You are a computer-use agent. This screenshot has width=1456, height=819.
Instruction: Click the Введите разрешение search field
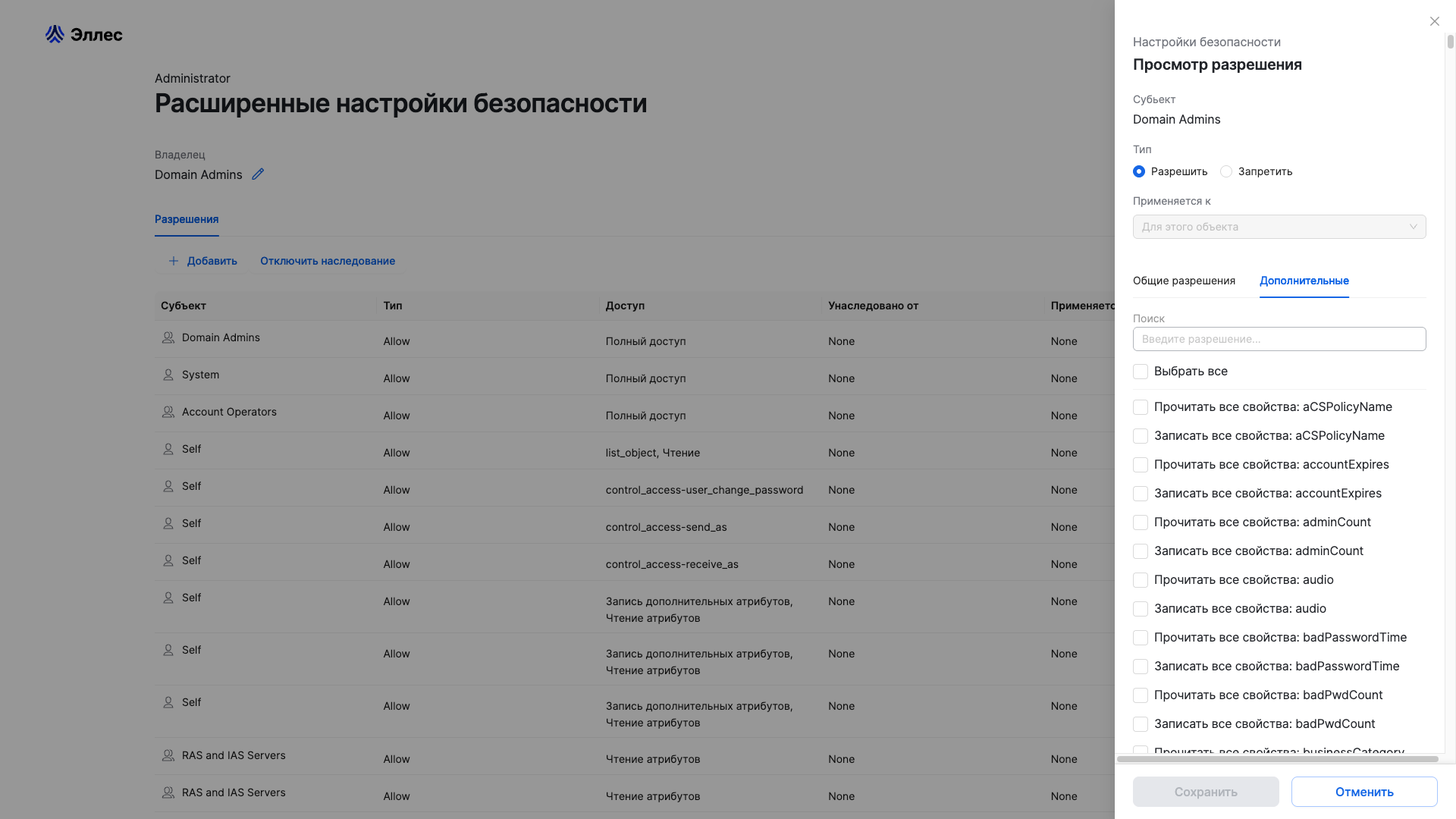point(1279,339)
